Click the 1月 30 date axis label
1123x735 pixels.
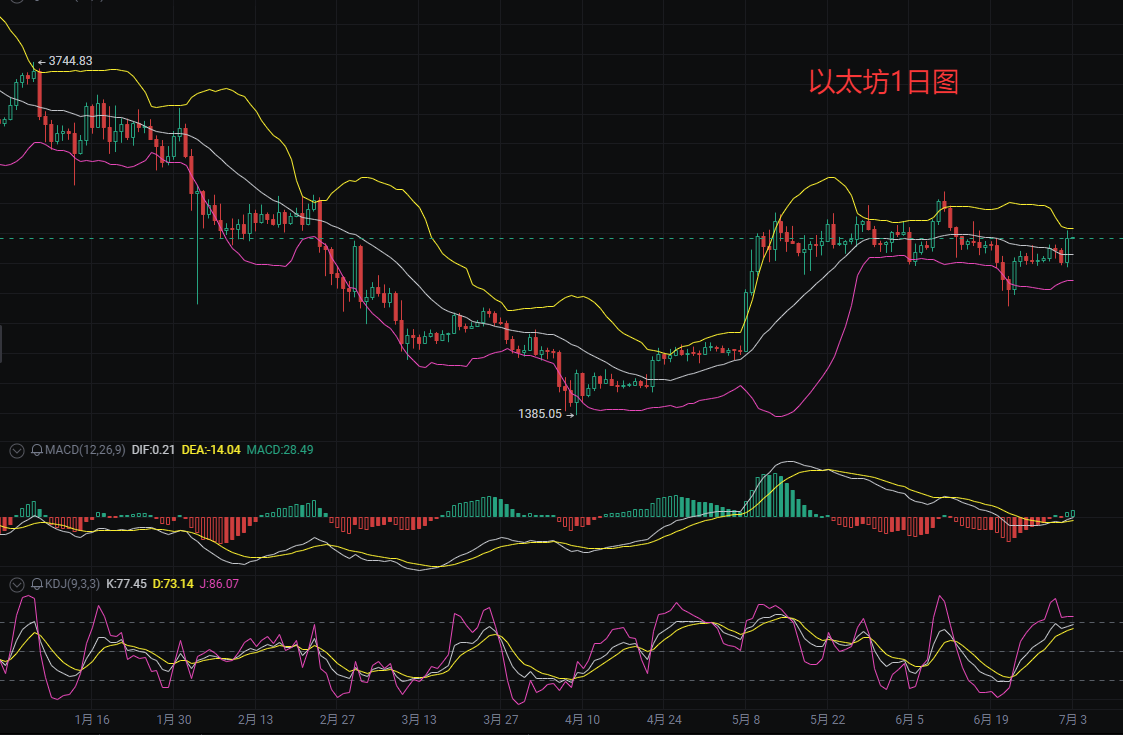click(174, 719)
